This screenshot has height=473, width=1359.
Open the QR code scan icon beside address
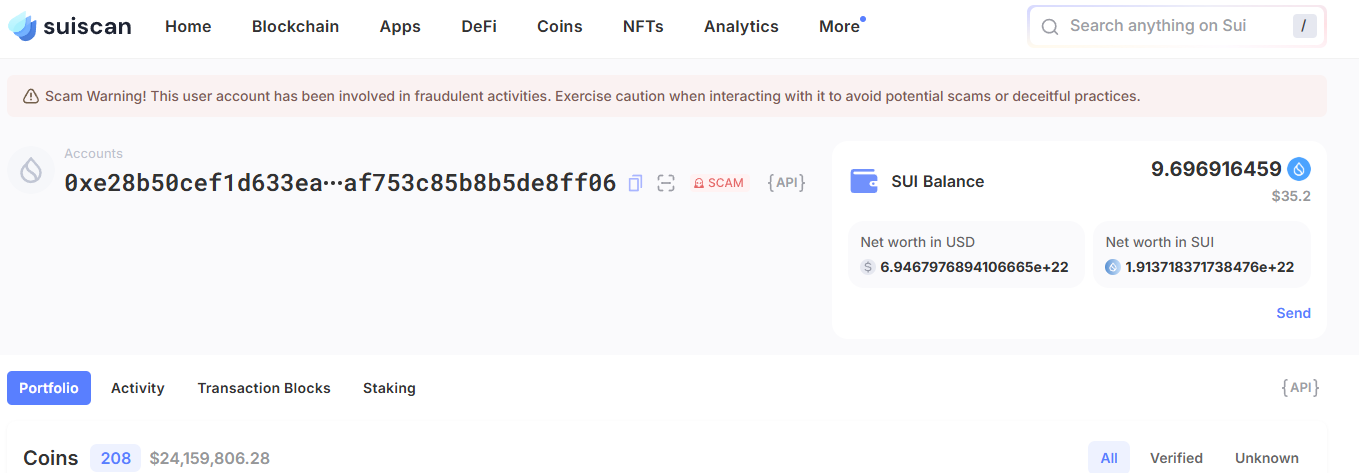666,183
